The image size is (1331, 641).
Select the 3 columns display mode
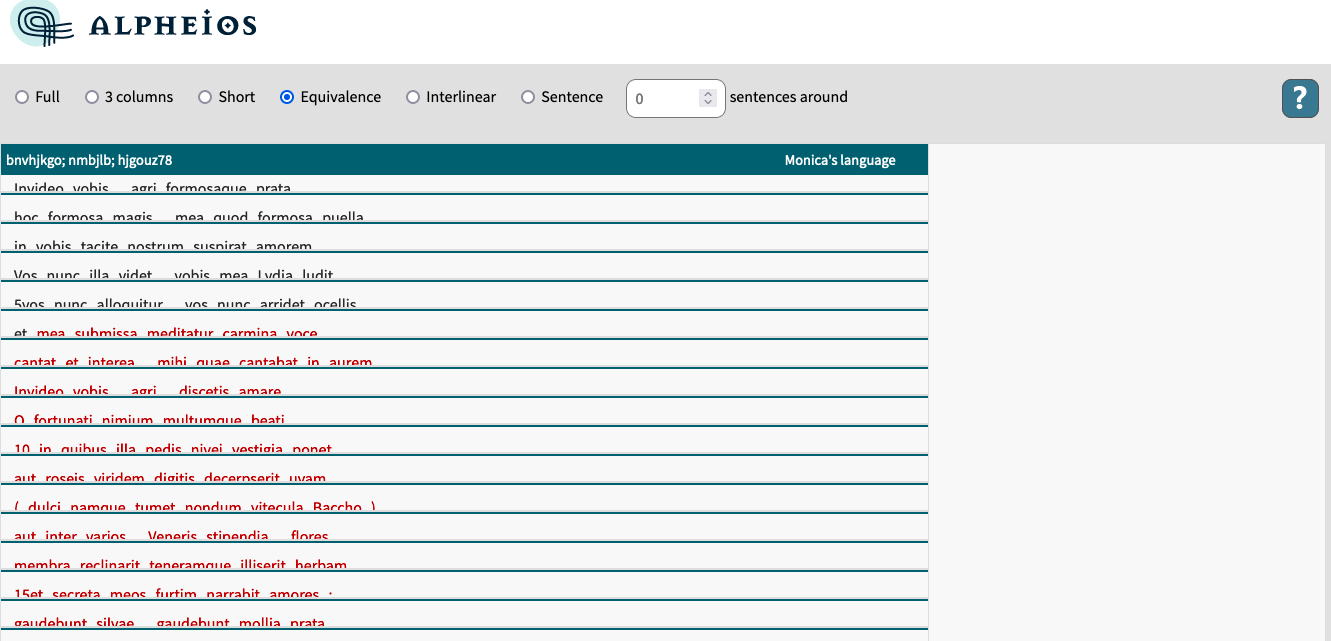pyautogui.click(x=91, y=97)
